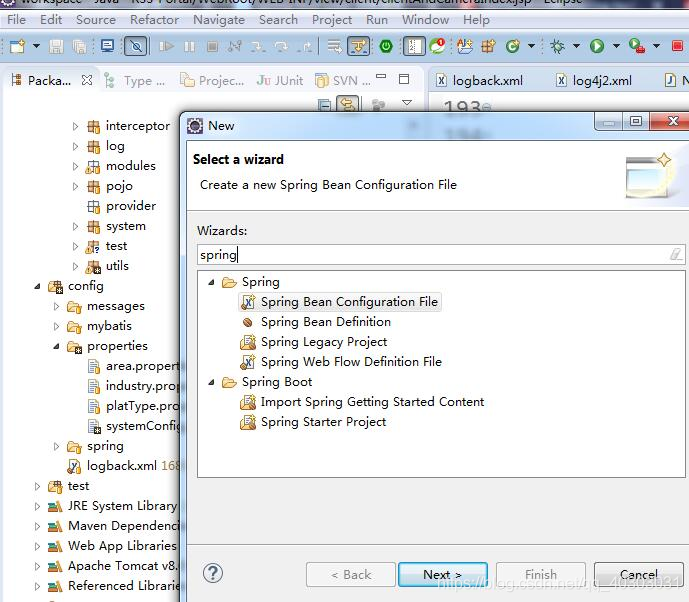Open the External Tools dropdown arrow
The image size is (689, 602).
[x=656, y=46]
